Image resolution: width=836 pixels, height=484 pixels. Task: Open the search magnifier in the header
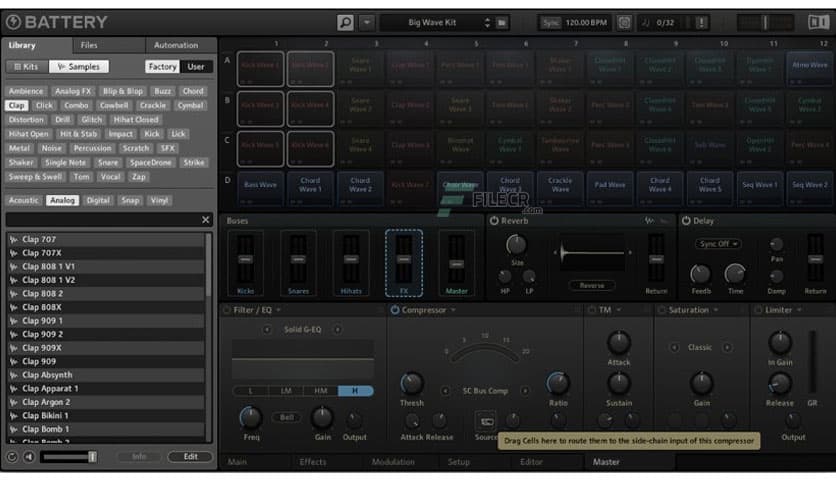[345, 22]
